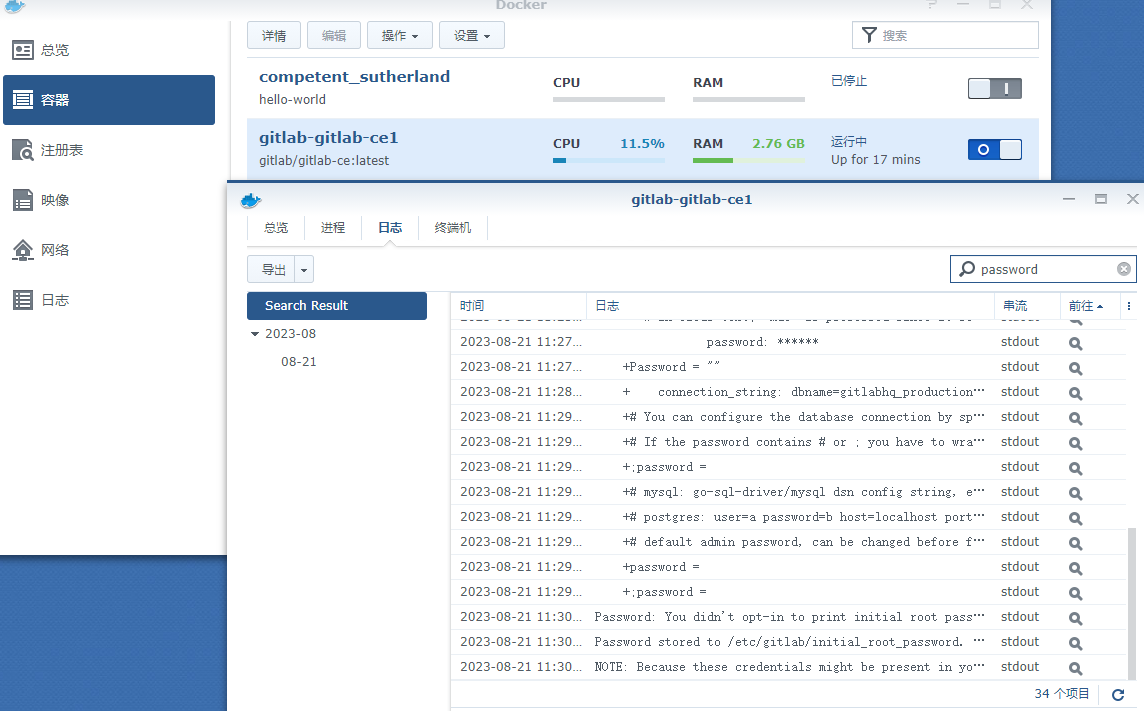Collapse the 2023-08 log date group

point(256,333)
